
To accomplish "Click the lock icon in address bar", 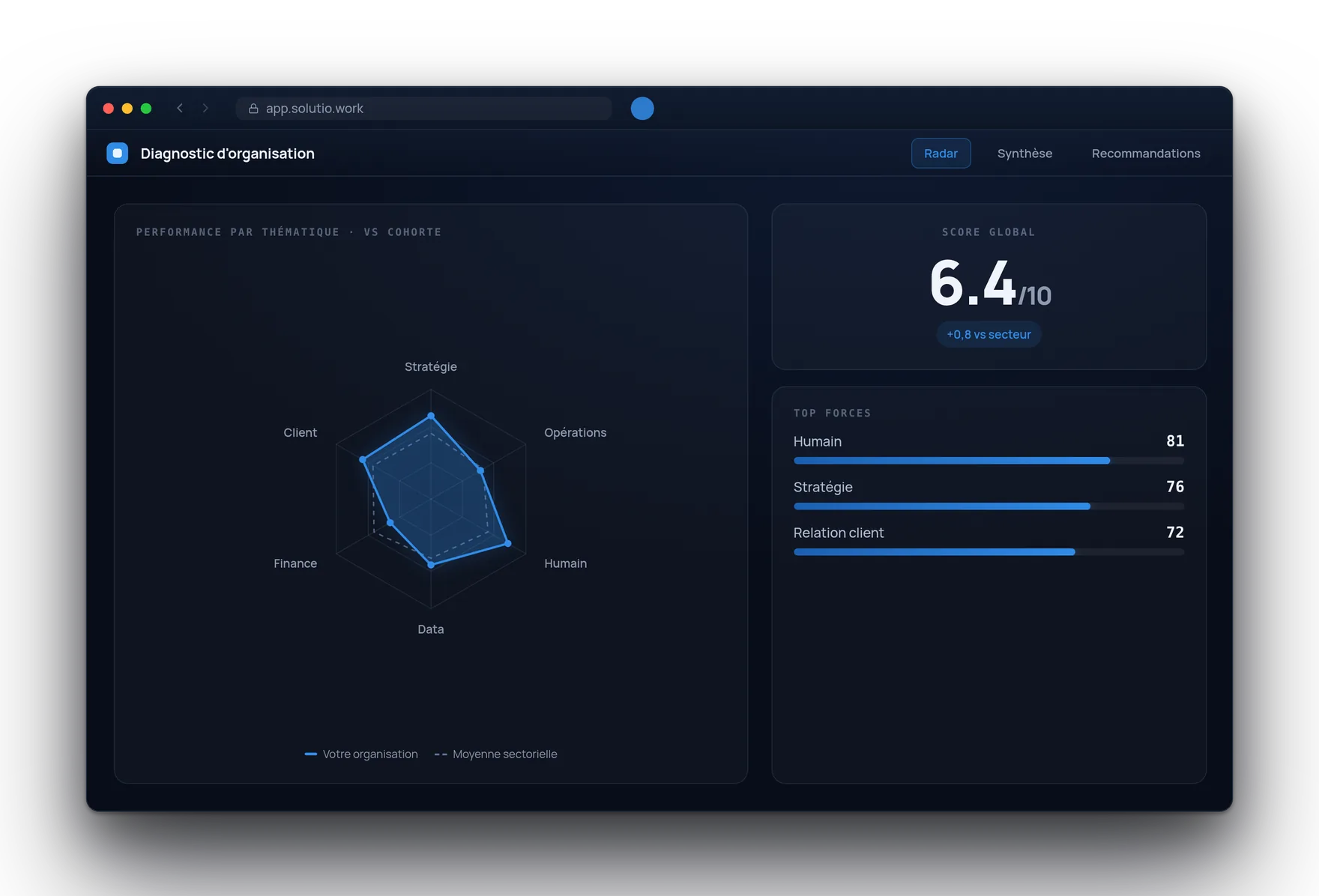I will (253, 109).
